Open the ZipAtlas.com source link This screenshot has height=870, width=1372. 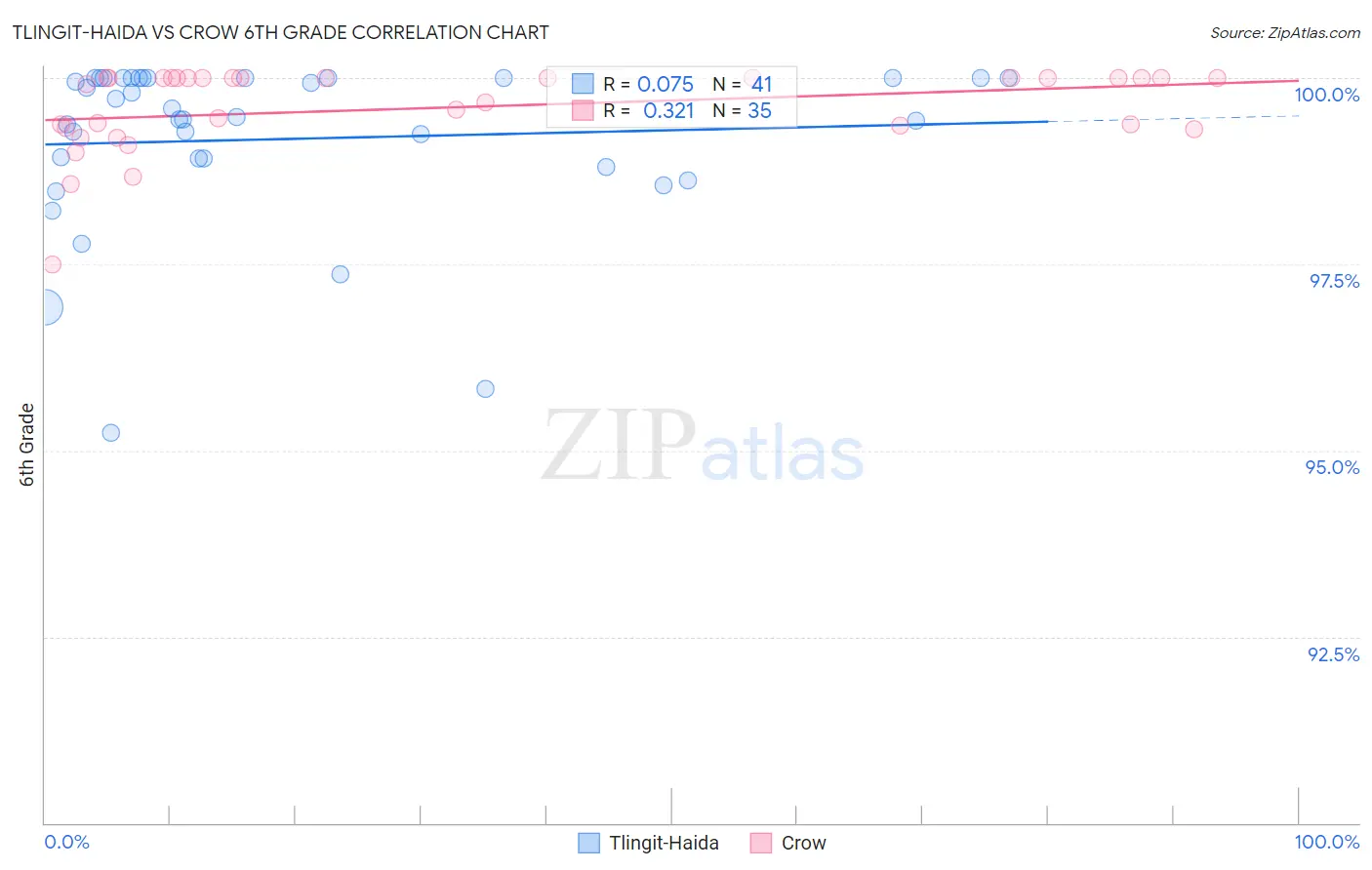1285,32
